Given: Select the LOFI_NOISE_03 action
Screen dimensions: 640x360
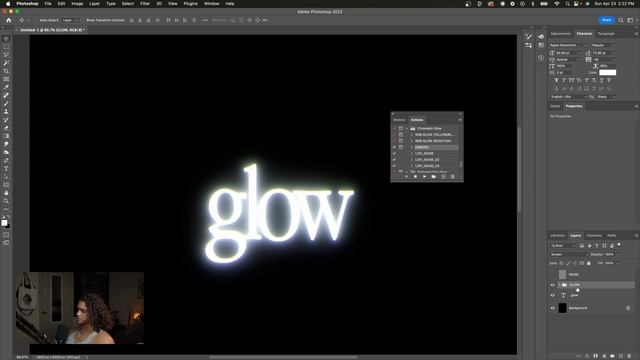Looking at the screenshot, I should coord(427,166).
